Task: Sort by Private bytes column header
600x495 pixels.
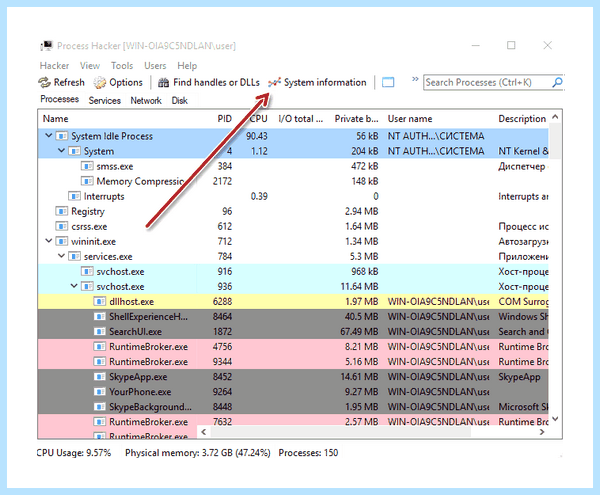Action: coord(356,119)
